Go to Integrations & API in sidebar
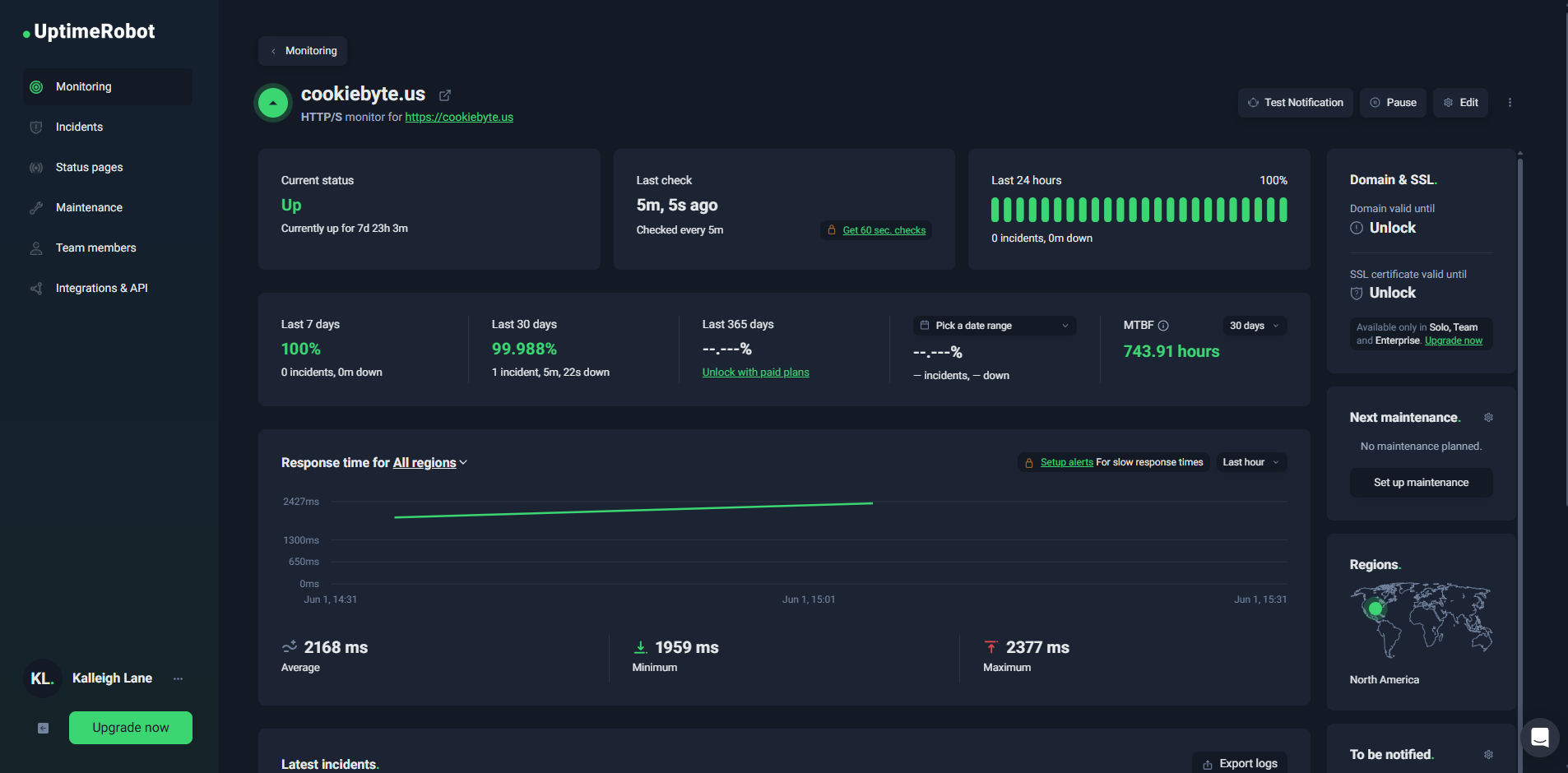The height and width of the screenshot is (773, 1568). [107, 289]
